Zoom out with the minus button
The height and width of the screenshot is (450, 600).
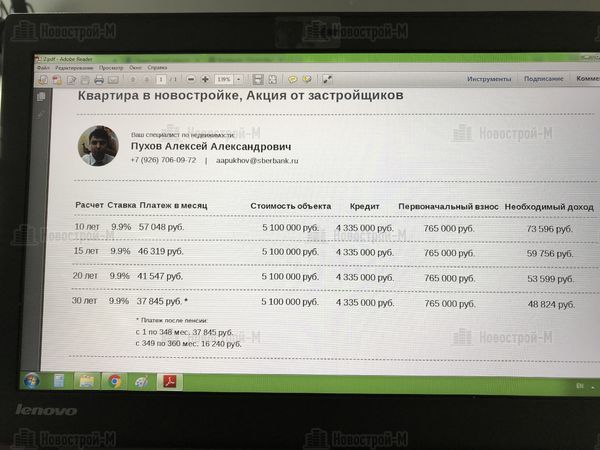pos(190,79)
